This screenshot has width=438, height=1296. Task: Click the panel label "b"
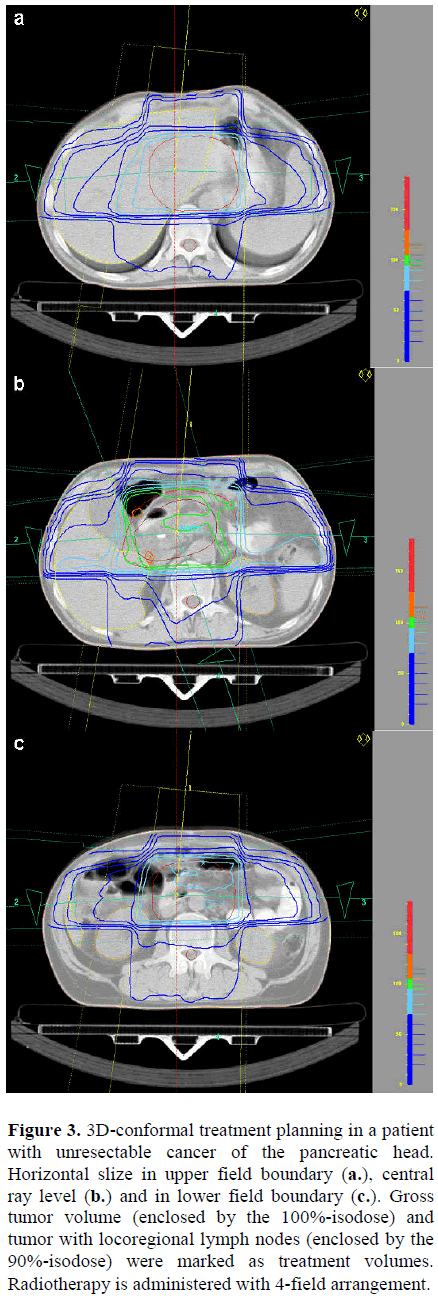coord(19,381)
